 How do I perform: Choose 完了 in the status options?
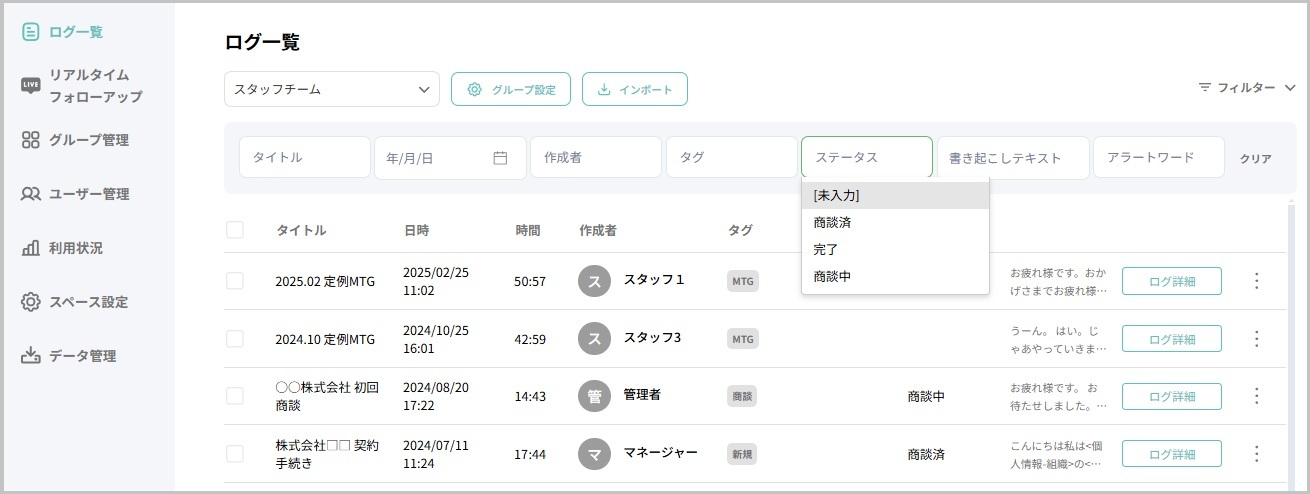click(x=826, y=249)
